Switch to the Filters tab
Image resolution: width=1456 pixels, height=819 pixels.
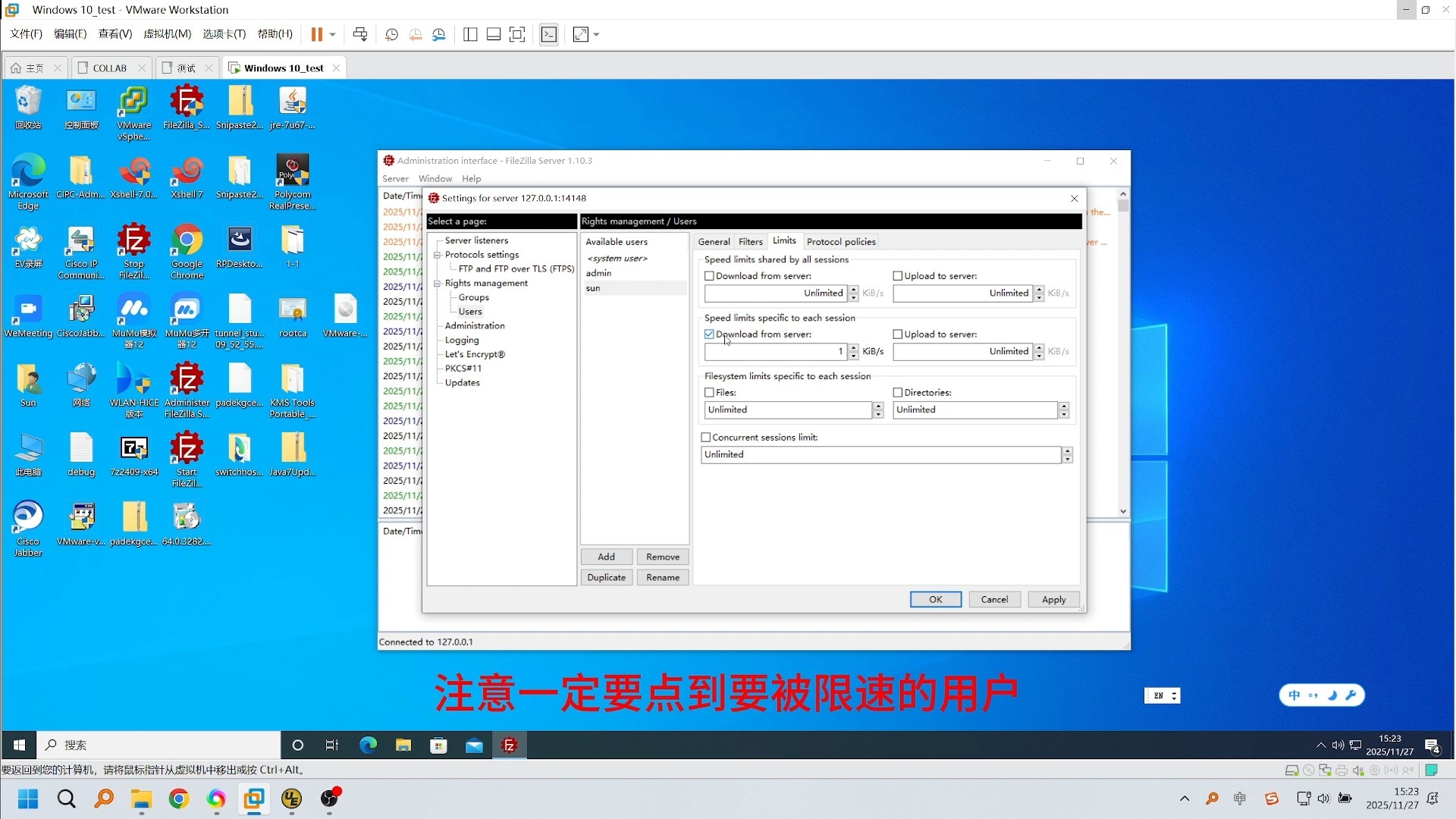[751, 242]
